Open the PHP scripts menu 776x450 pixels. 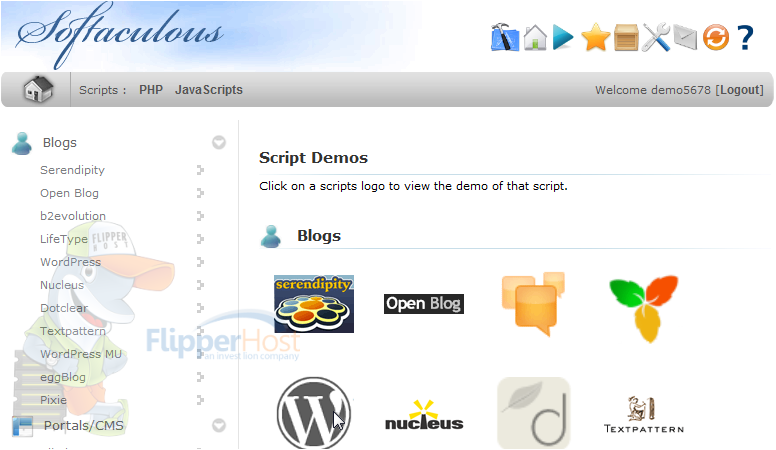[x=151, y=90]
